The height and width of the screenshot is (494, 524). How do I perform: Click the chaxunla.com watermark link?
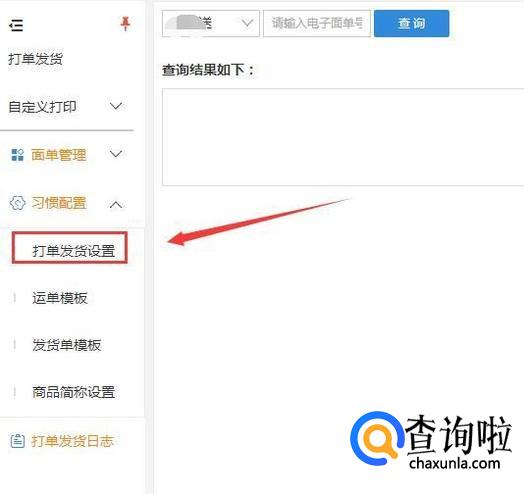coord(454,463)
